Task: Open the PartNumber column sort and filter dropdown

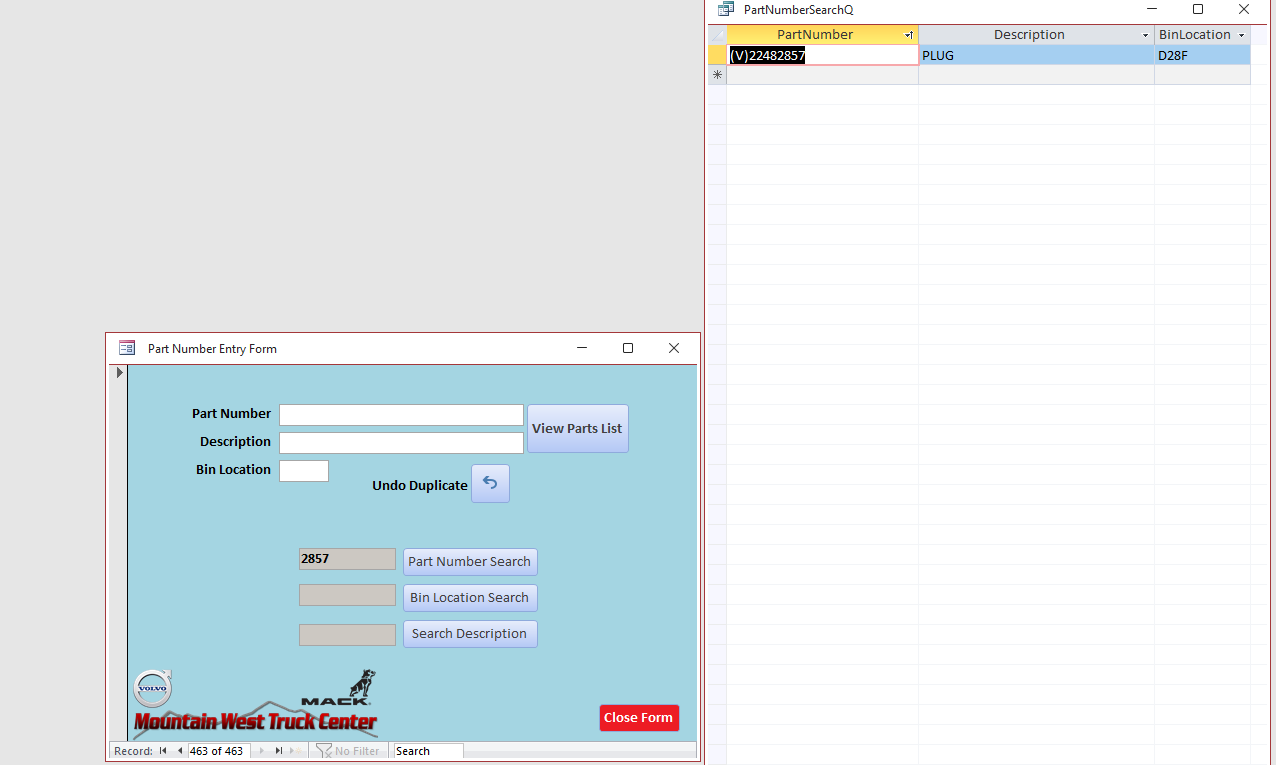Action: [x=909, y=34]
